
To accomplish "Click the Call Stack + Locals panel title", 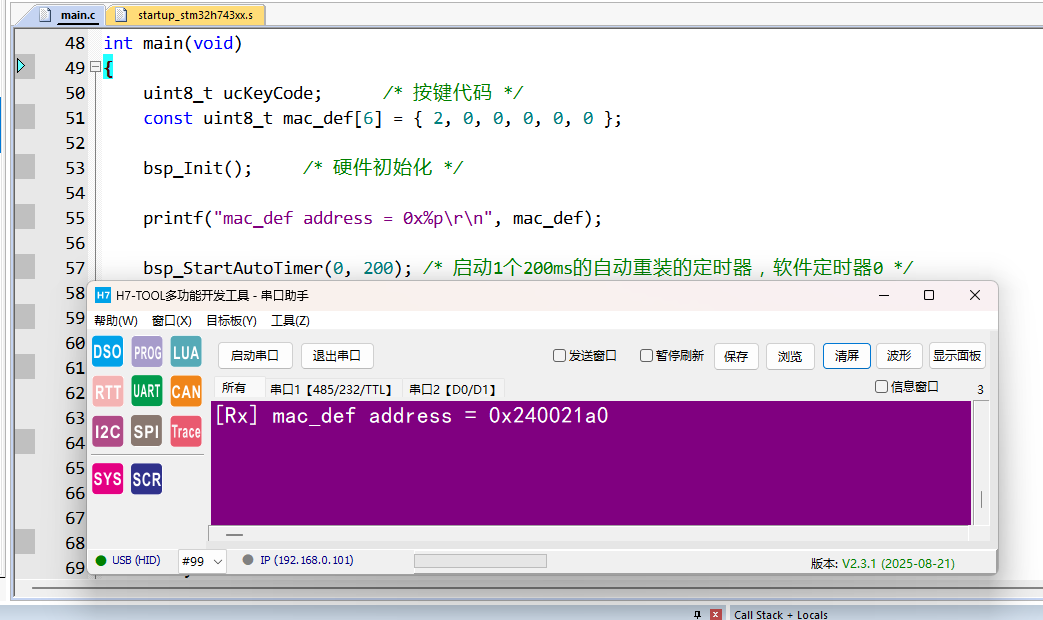I will click(781, 615).
